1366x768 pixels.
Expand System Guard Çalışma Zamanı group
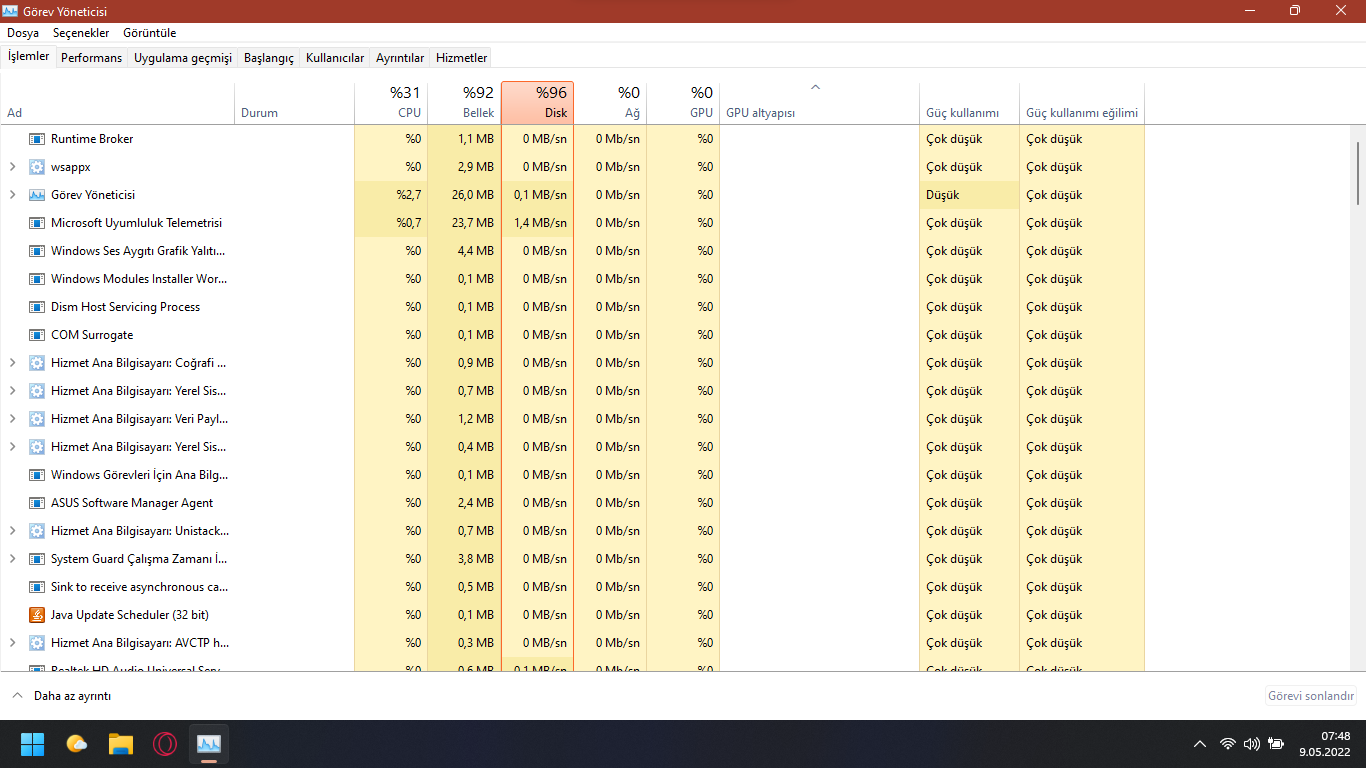coord(12,559)
